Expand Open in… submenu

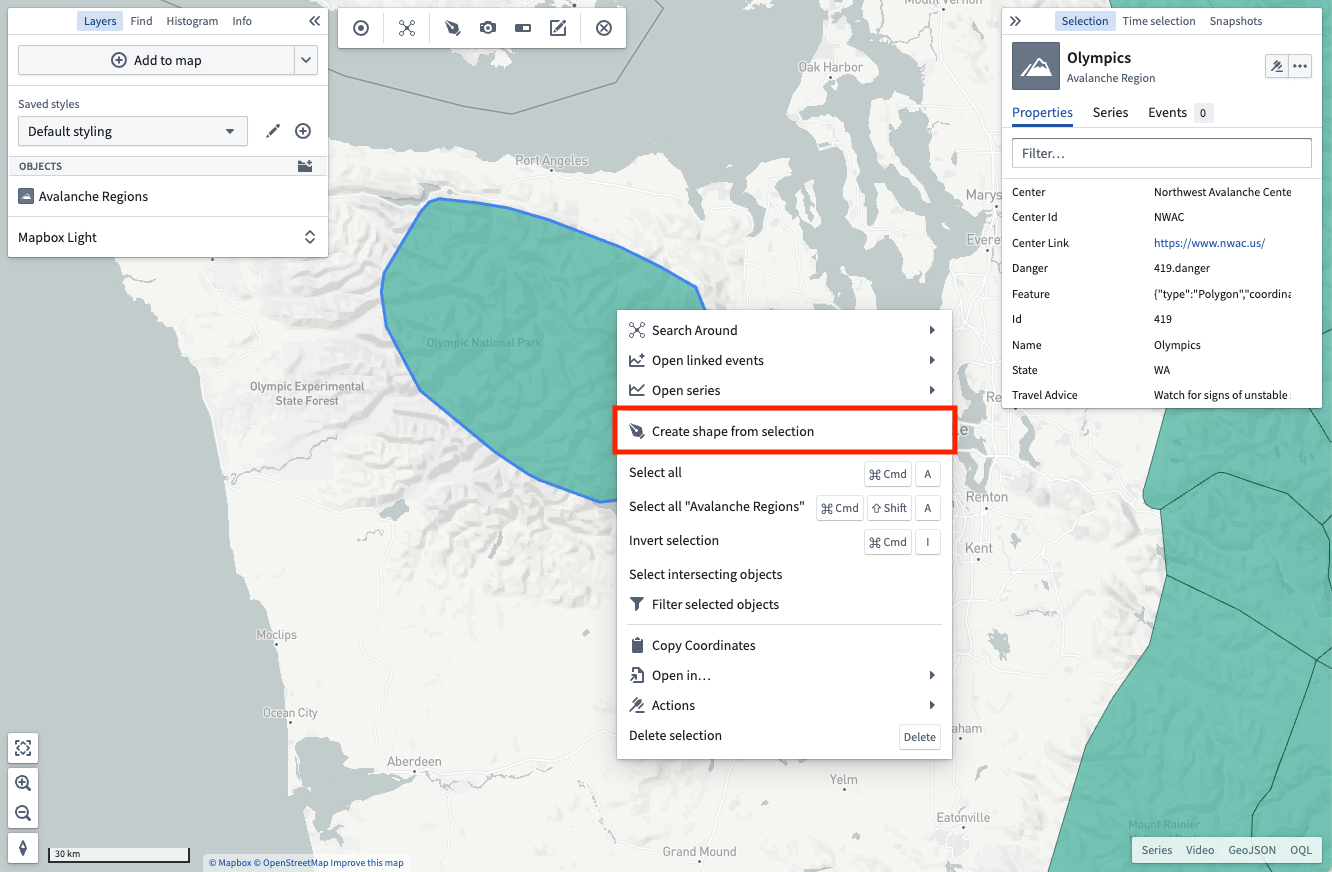(x=784, y=675)
